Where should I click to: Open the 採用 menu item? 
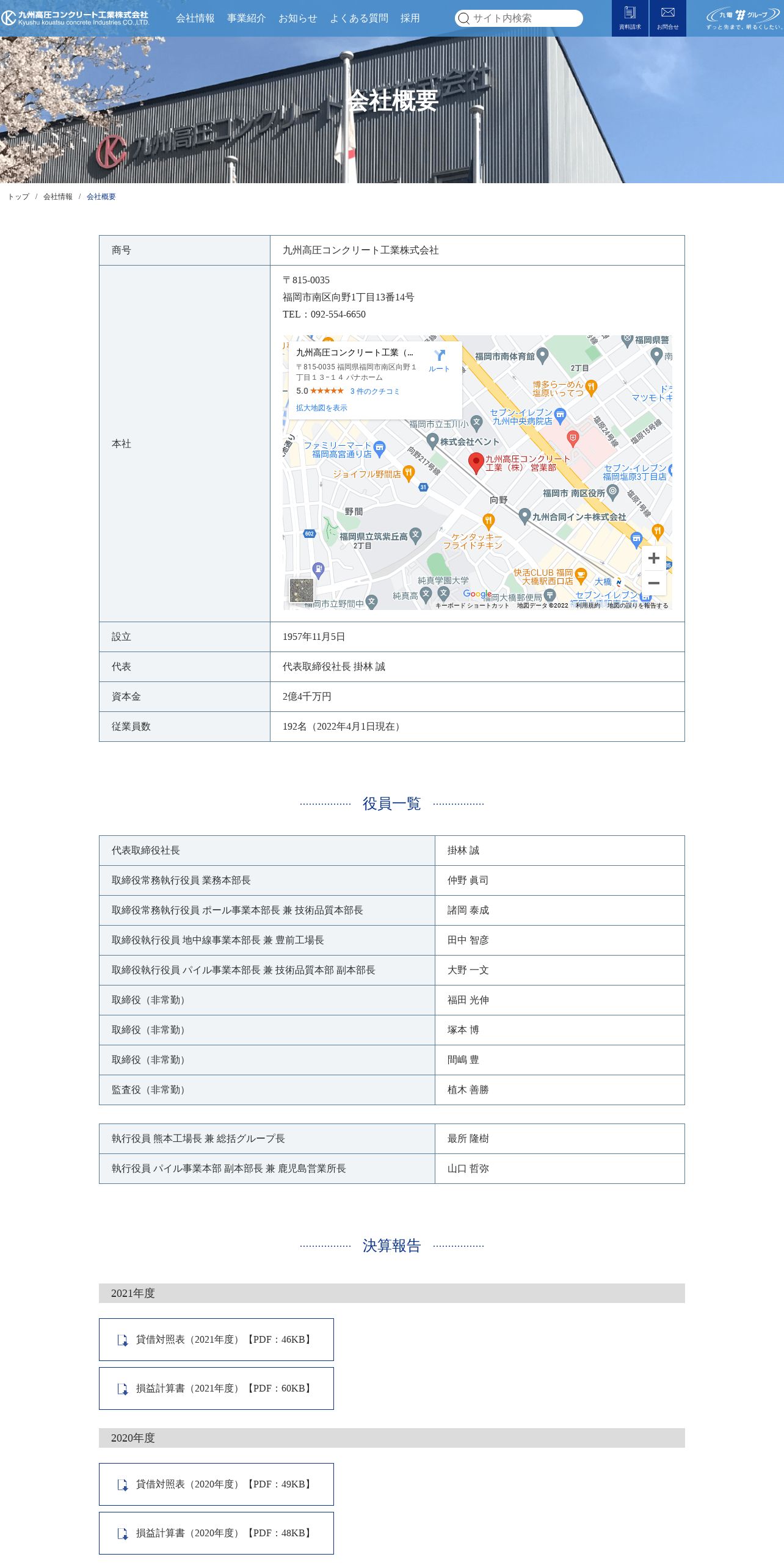(410, 18)
